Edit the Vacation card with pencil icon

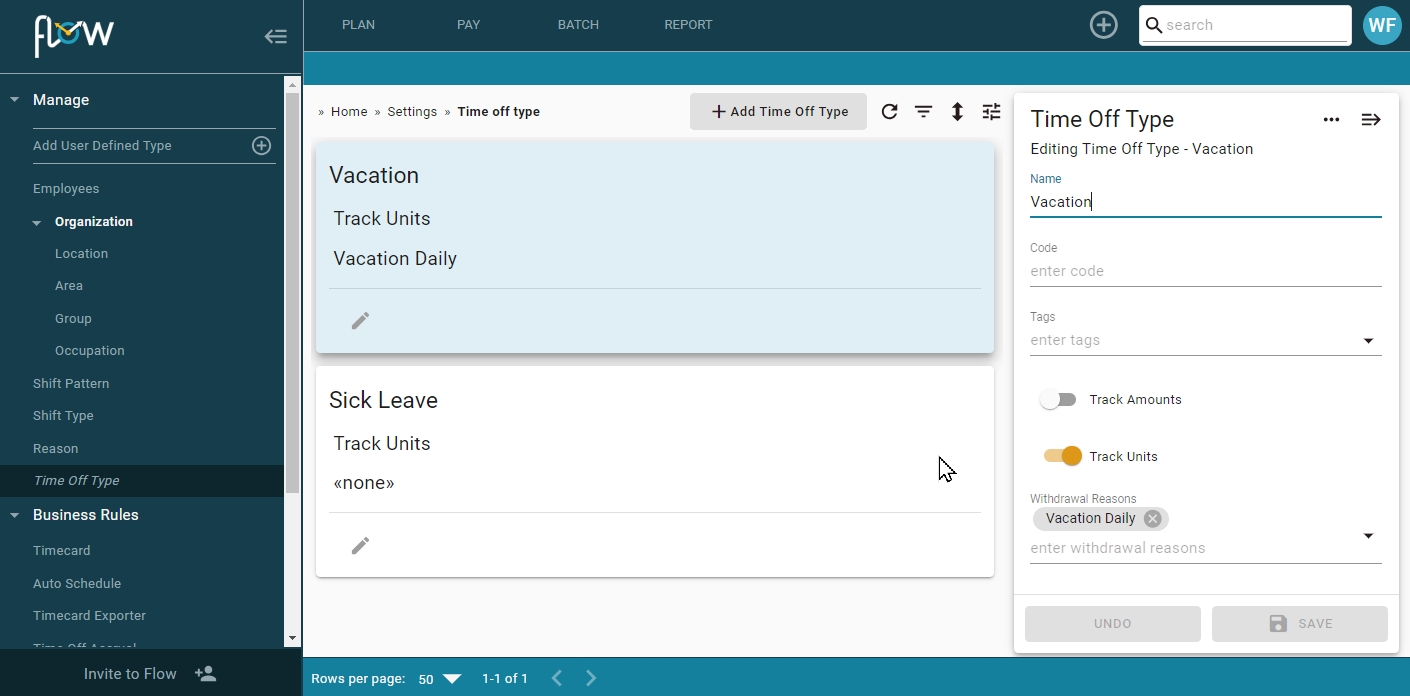click(x=360, y=320)
